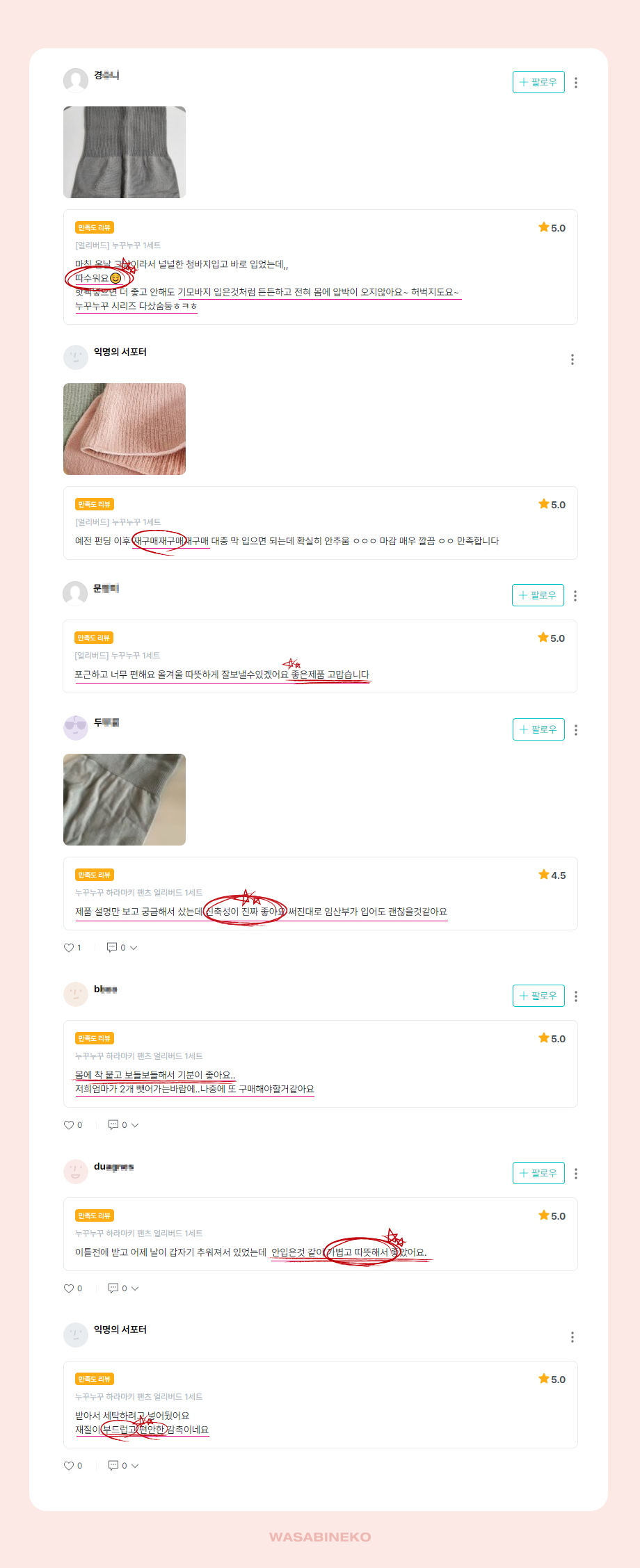
Task: Open the pink knit fabric review photo
Action: pyautogui.click(x=125, y=429)
